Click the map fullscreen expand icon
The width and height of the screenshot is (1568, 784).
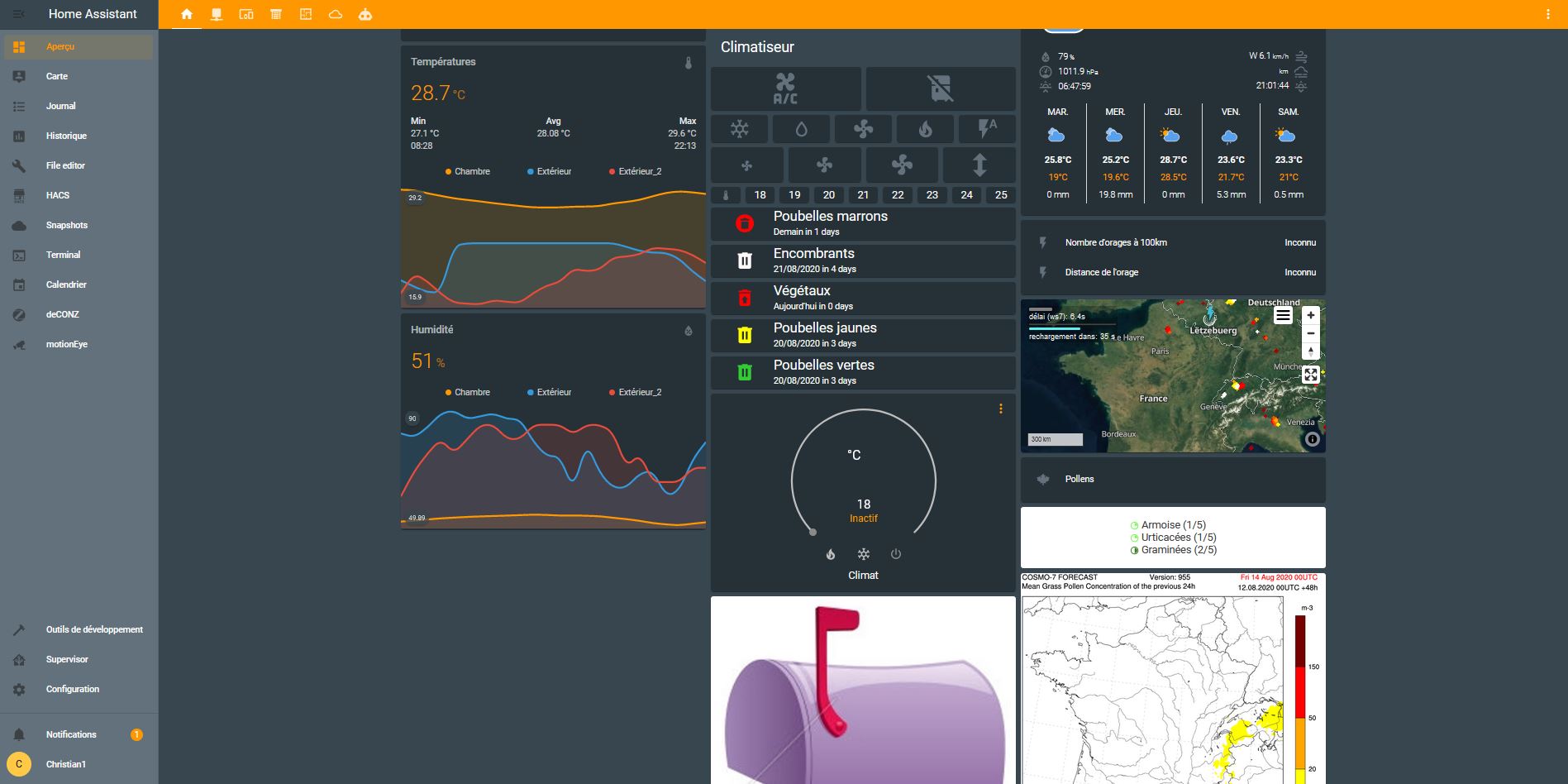tap(1311, 375)
